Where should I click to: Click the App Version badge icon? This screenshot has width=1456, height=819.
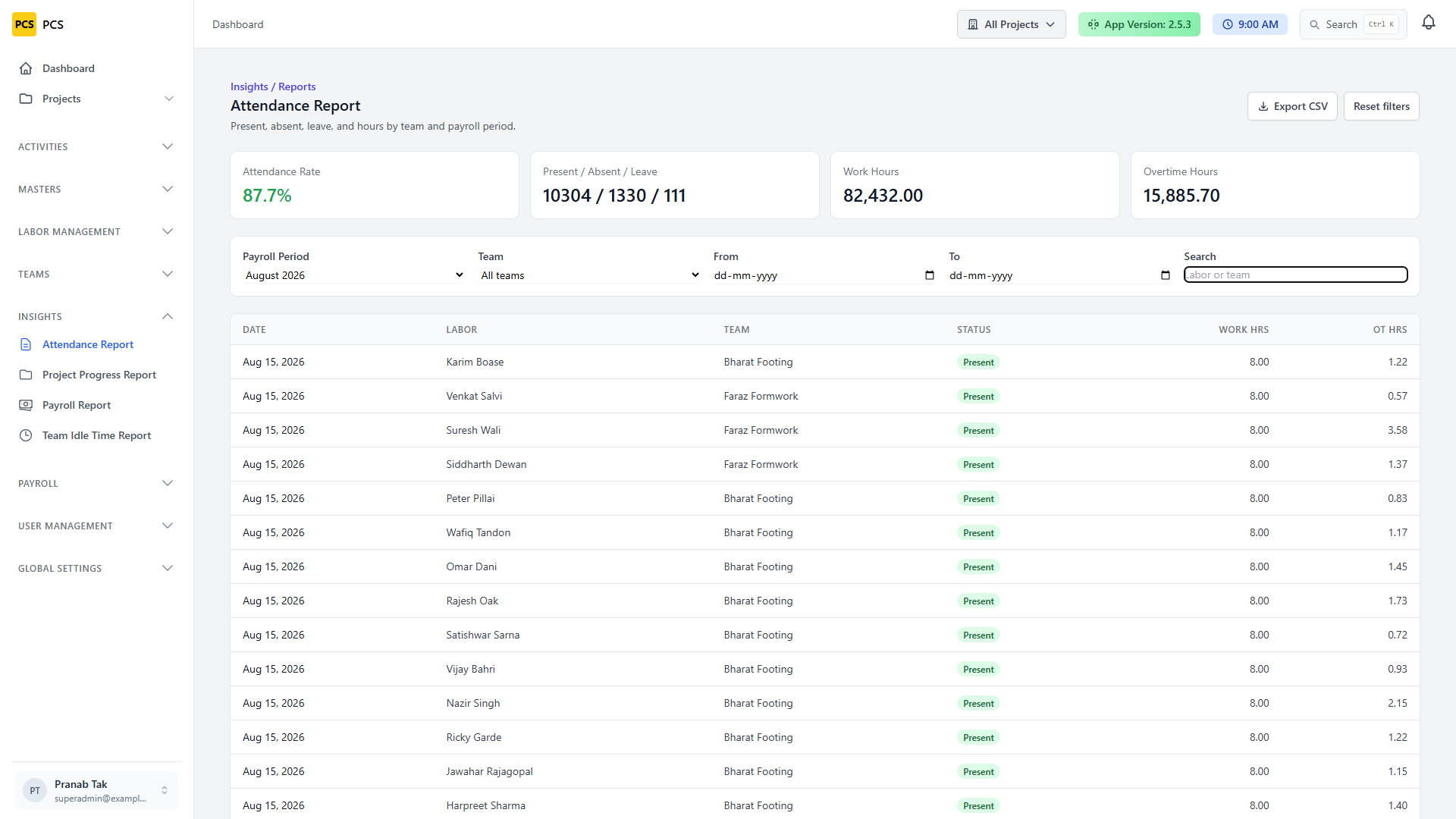1094,24
